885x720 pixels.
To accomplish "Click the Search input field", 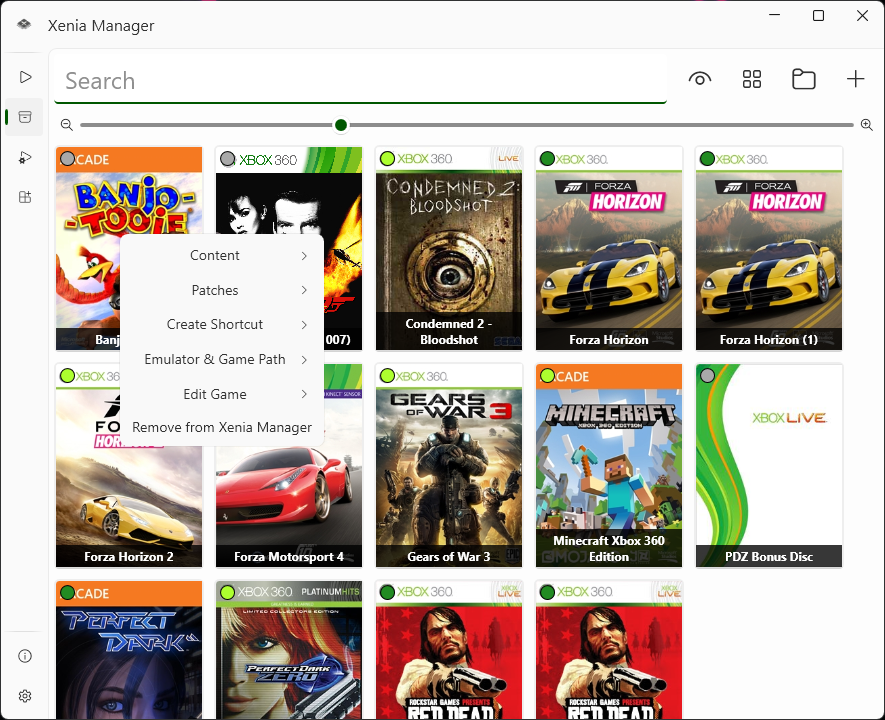I will point(360,81).
